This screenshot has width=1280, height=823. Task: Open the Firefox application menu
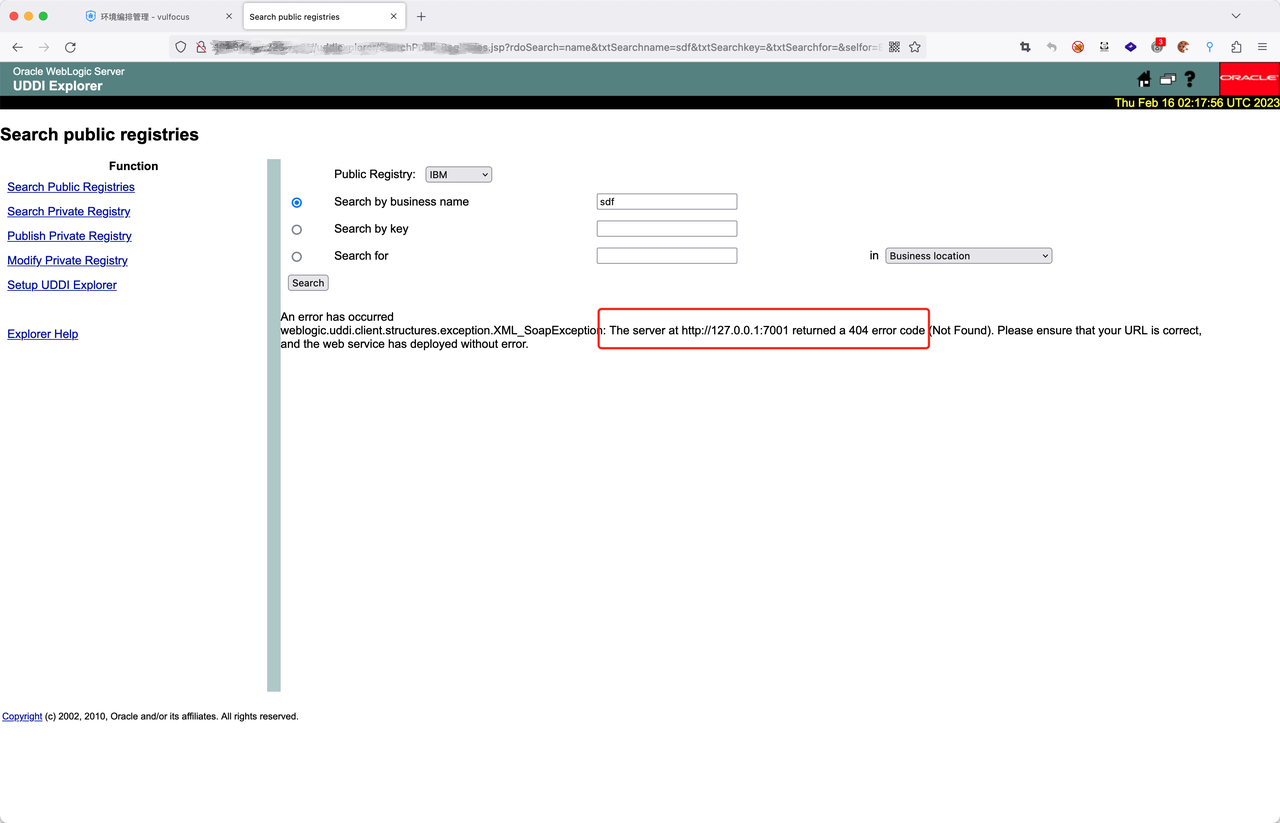(1262, 47)
